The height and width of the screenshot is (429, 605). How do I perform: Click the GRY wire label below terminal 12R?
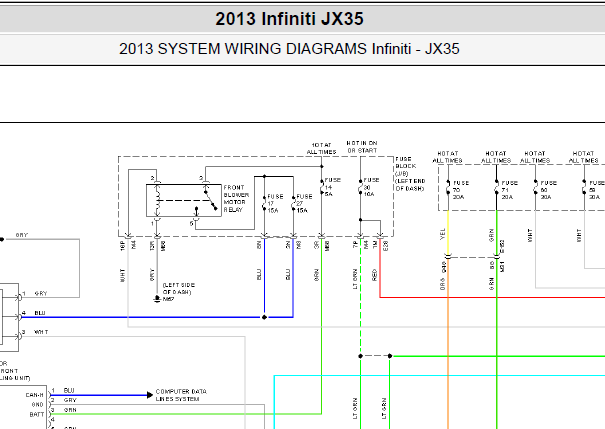tap(152, 275)
